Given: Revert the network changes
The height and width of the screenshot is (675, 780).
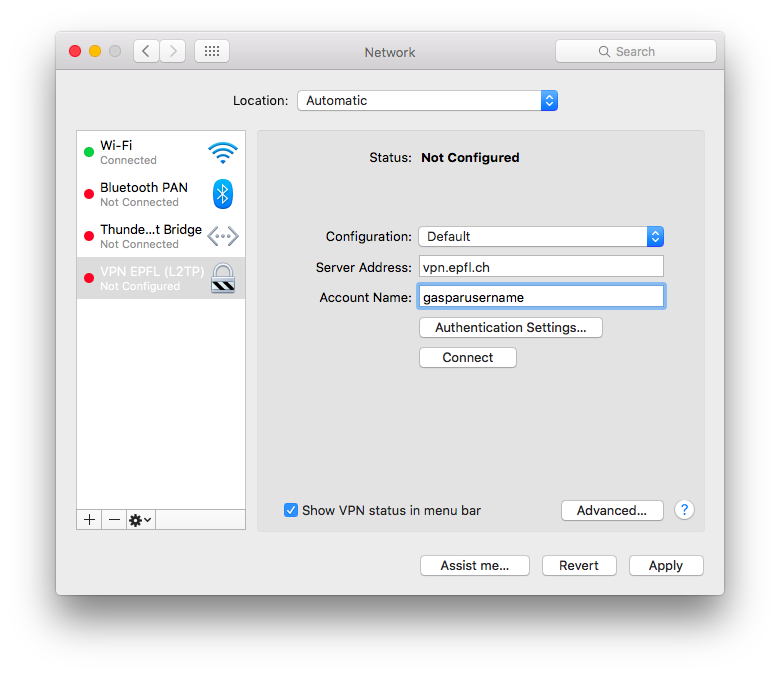Looking at the screenshot, I should click(579, 566).
